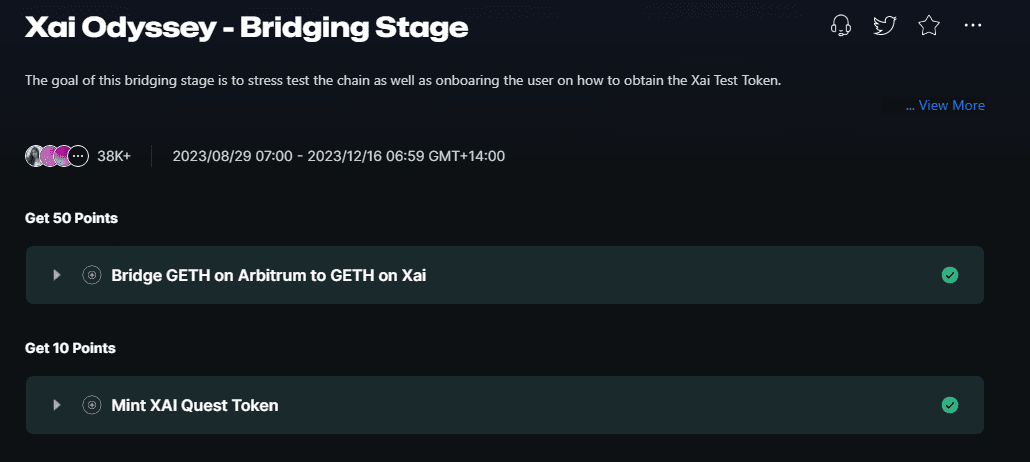The width and height of the screenshot is (1030, 462).
Task: Expand the Mint XAI Quest Token arrow
Action: tap(57, 405)
